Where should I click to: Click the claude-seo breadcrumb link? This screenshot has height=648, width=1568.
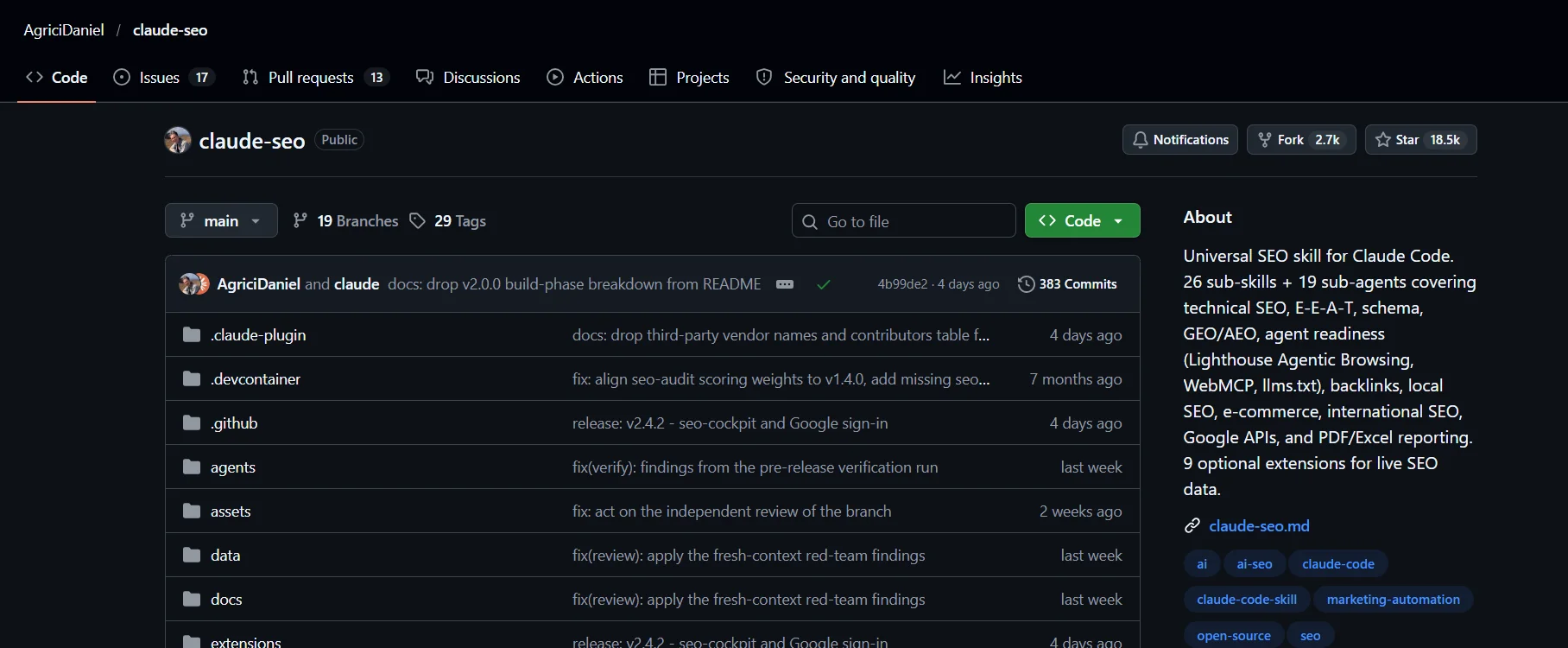(x=170, y=30)
